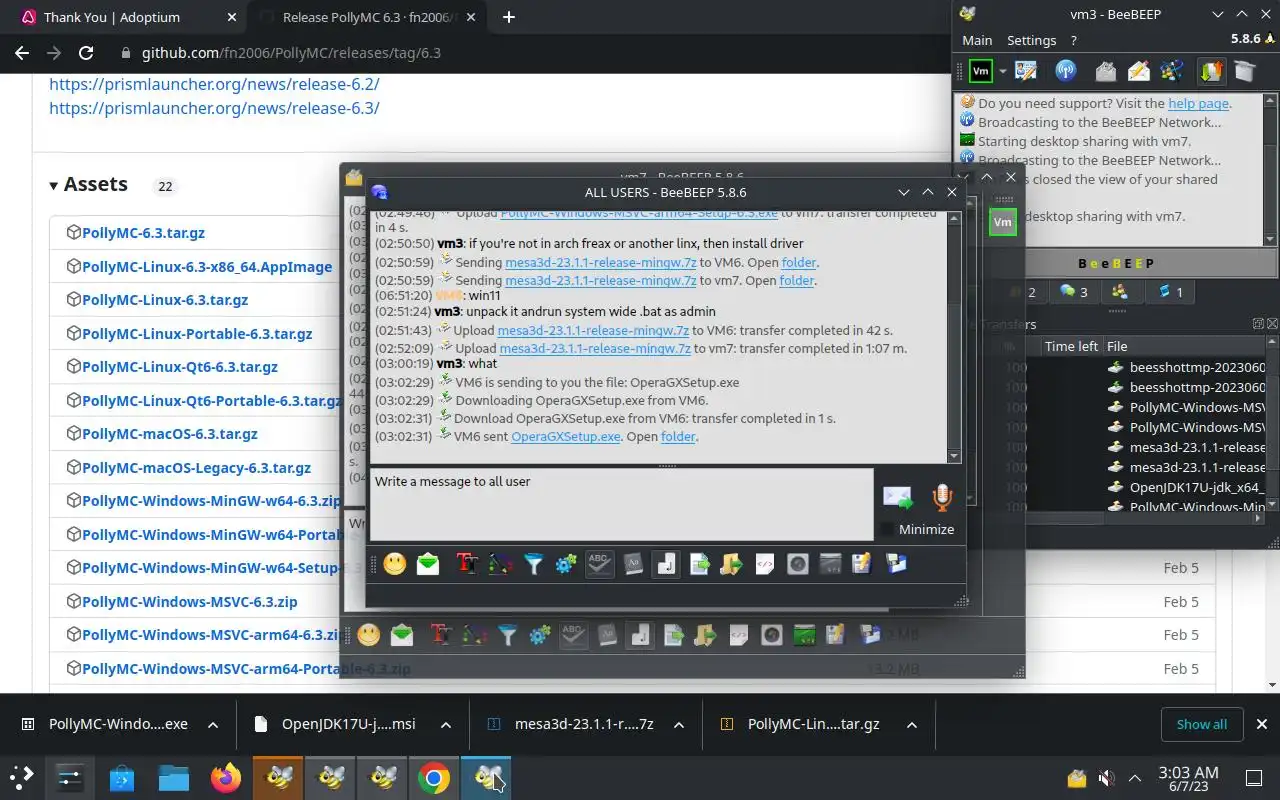Image resolution: width=1280 pixels, height=800 pixels.
Task: Send message with the envelope arrow button
Action: click(898, 497)
